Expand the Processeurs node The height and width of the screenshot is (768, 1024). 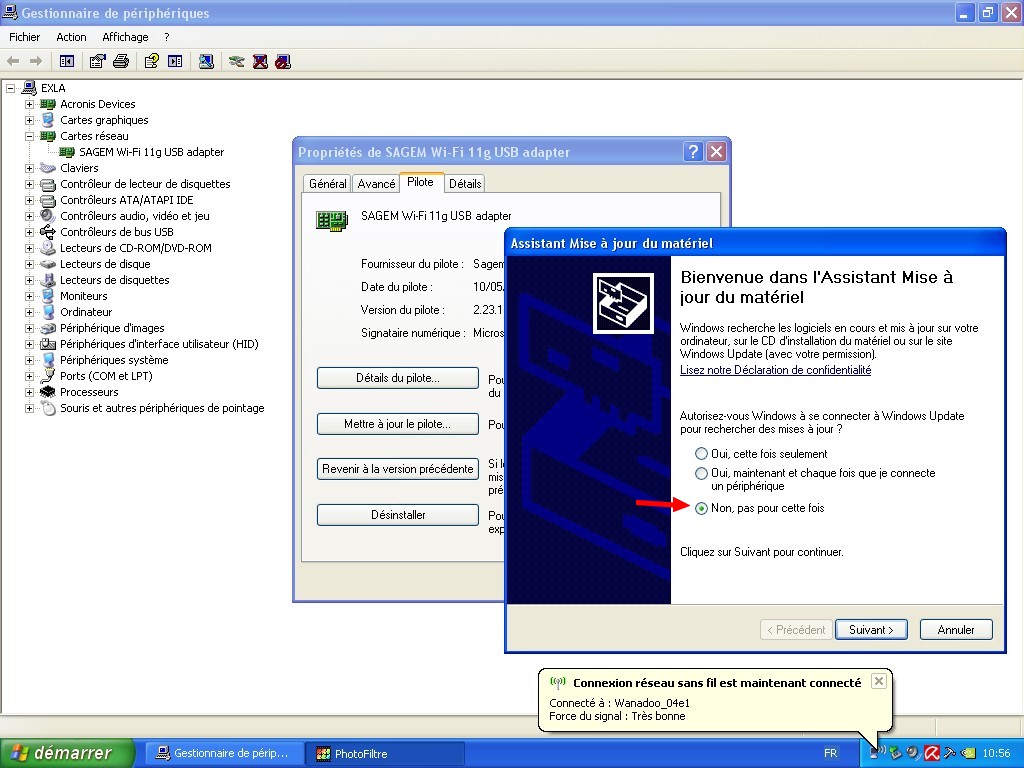coord(29,392)
